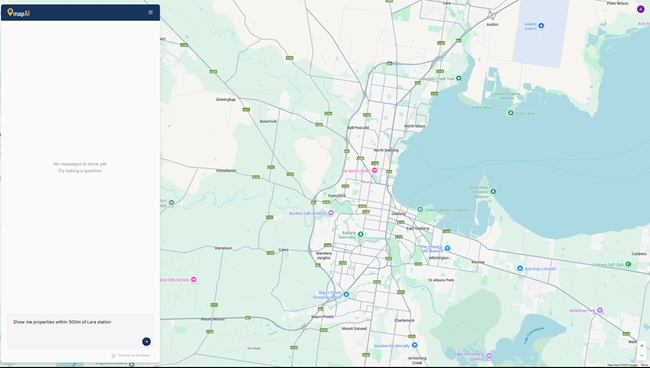Click the Geelong city label
This screenshot has width=650, height=368.
pyautogui.click(x=398, y=214)
